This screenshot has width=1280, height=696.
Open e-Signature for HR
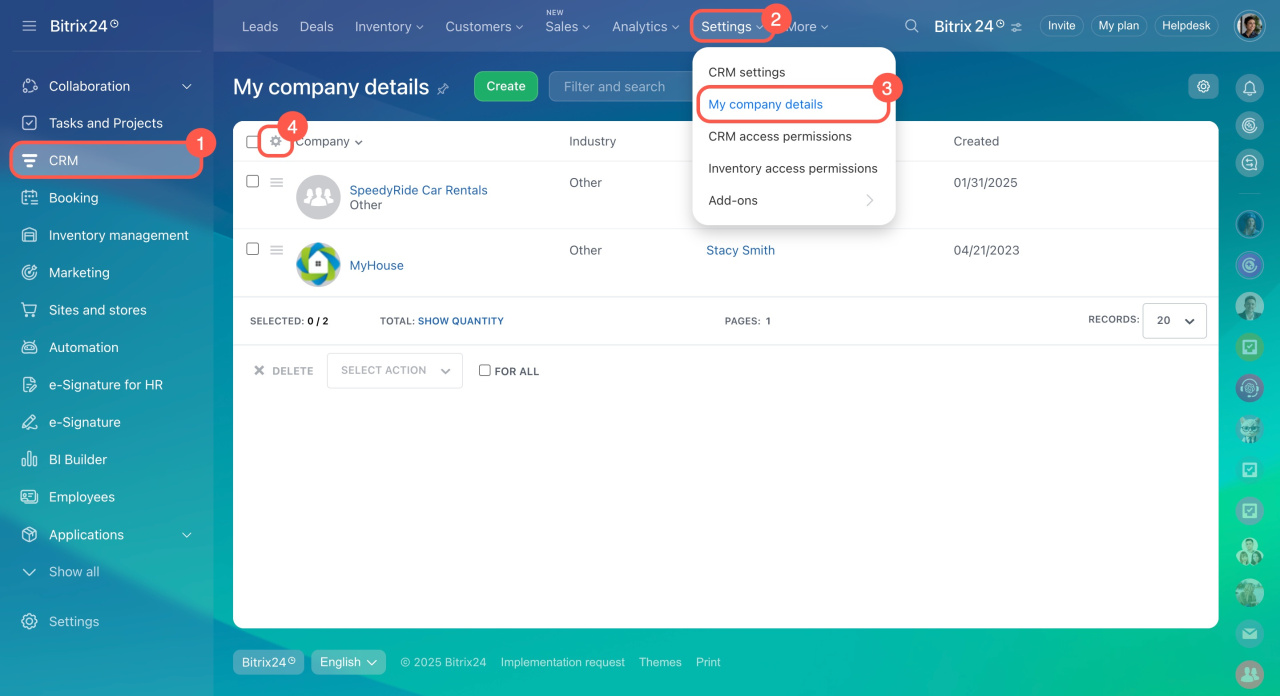tap(105, 385)
